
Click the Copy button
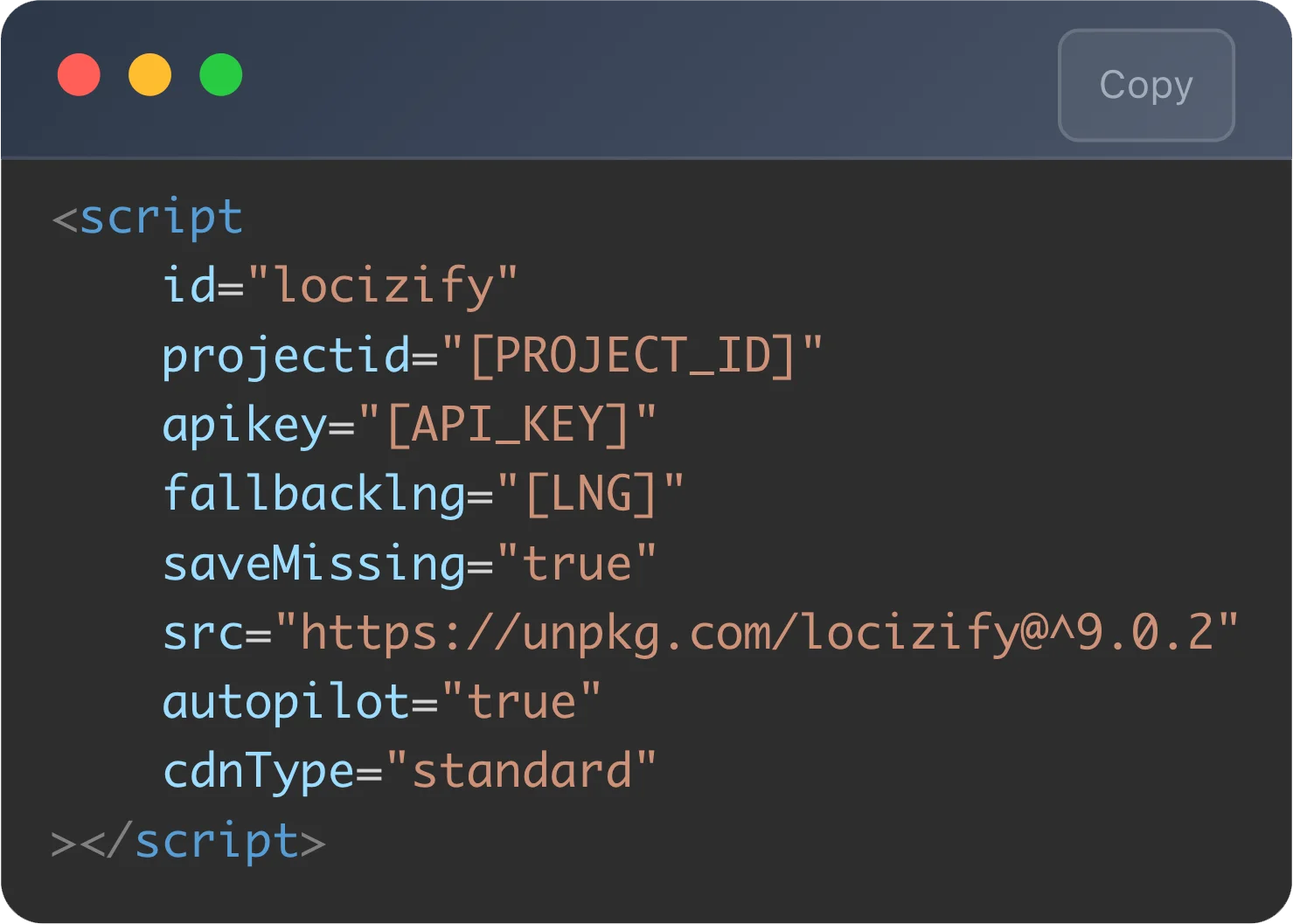(1145, 85)
